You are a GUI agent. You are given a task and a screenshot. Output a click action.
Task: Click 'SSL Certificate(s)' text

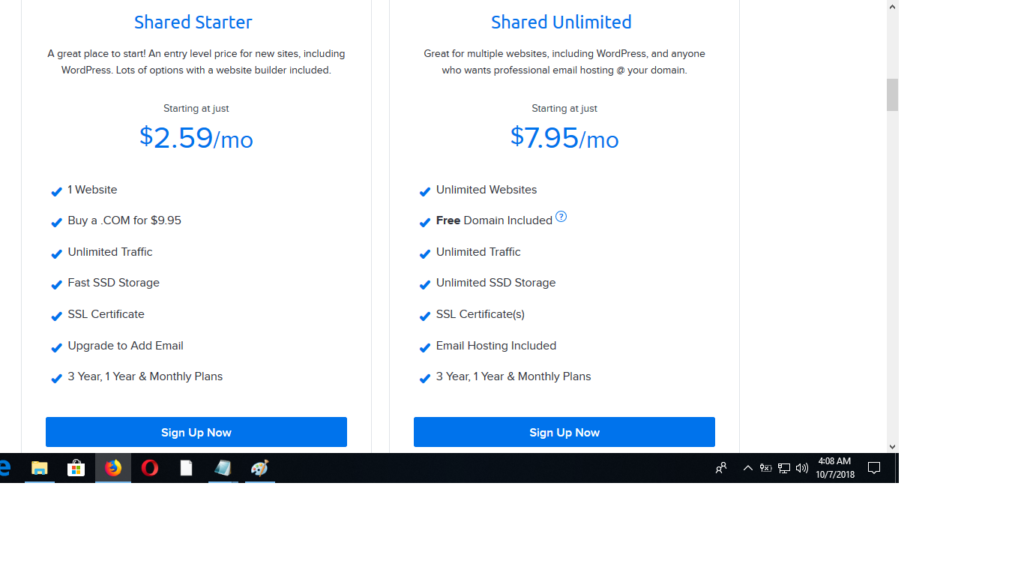point(480,314)
